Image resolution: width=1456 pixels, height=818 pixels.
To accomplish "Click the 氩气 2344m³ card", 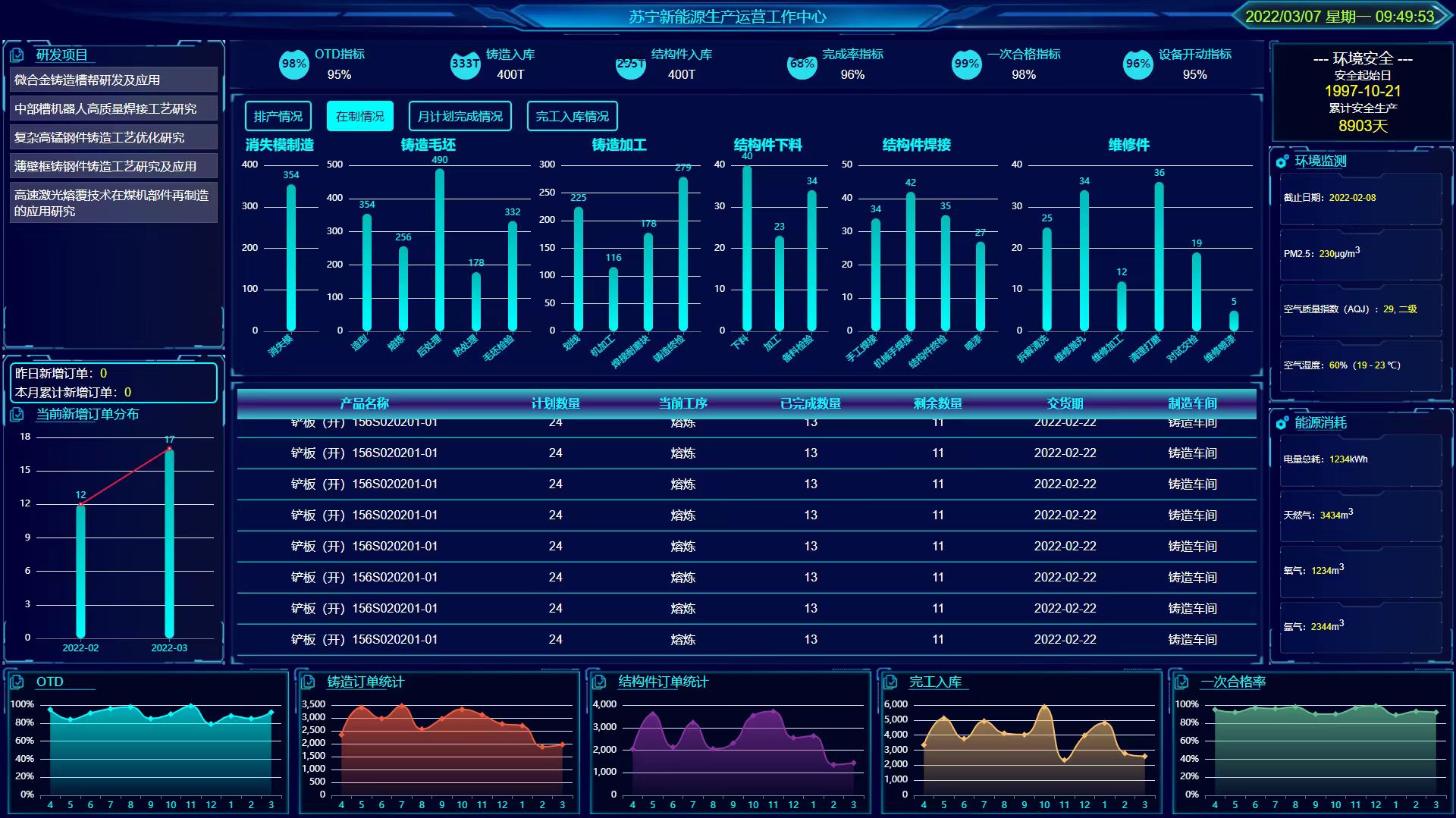I will [1360, 627].
